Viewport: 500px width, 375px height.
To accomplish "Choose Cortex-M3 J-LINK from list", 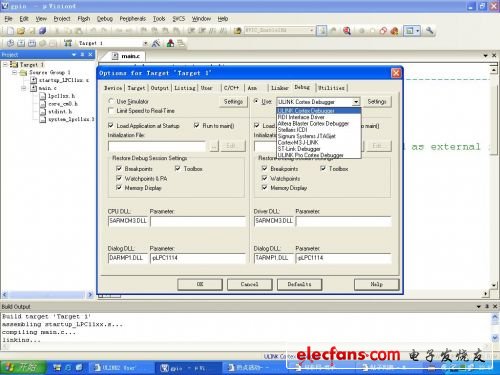I will pos(319,142).
